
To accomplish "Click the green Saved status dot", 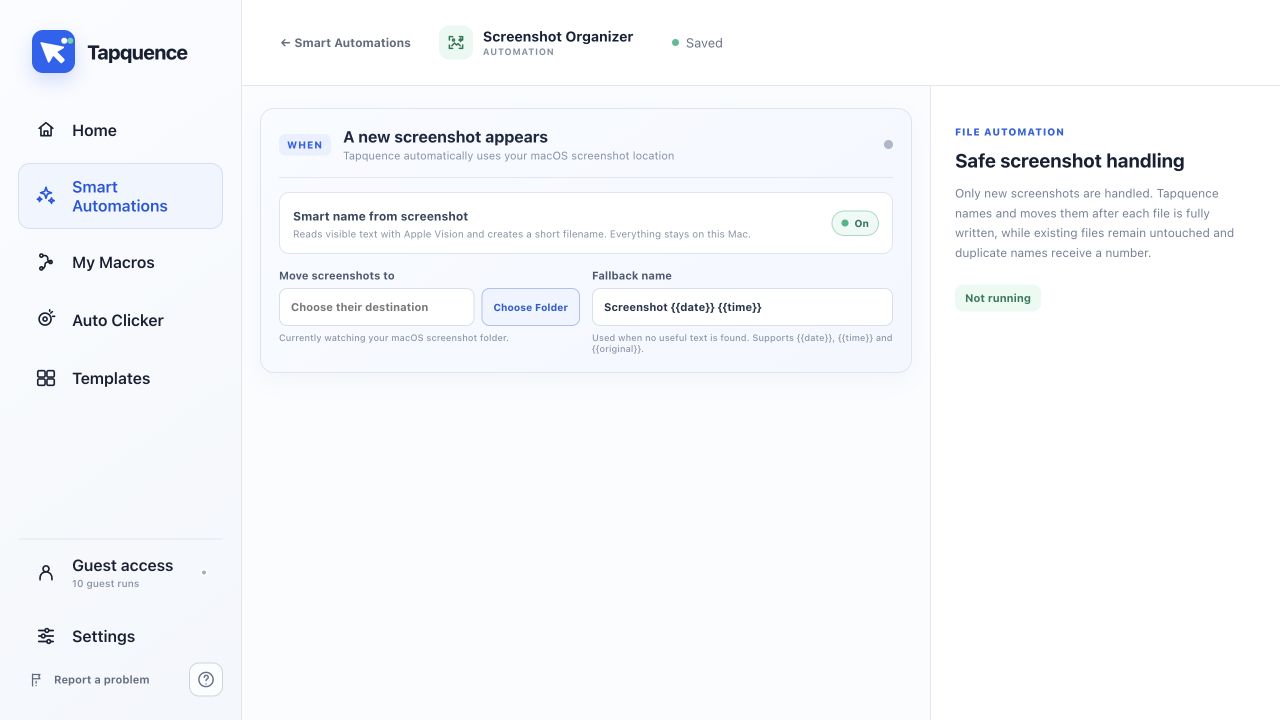I will click(x=675, y=43).
